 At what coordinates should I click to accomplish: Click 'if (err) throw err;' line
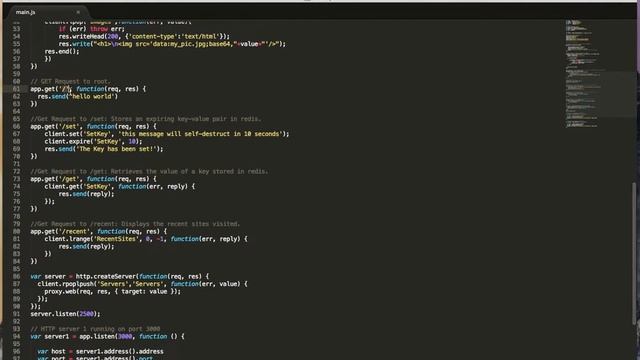[92, 29]
